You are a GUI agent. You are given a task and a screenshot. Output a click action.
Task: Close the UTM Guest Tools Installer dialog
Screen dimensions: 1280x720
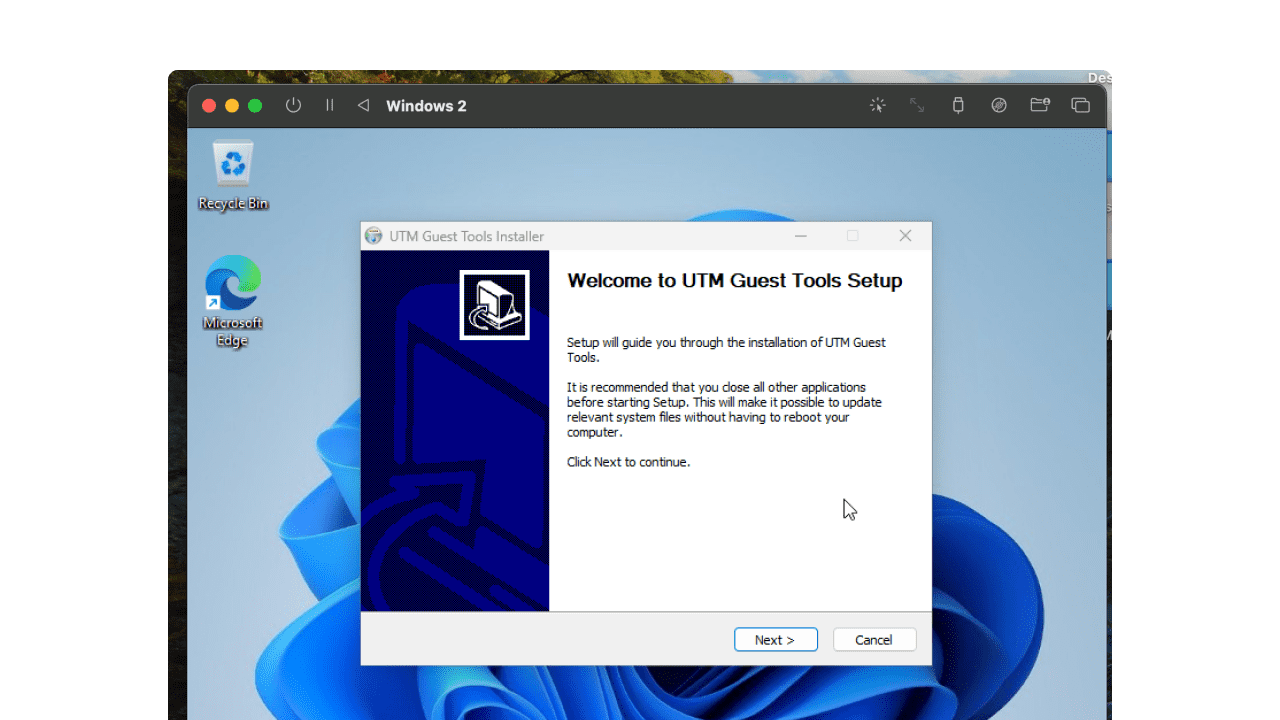(905, 236)
